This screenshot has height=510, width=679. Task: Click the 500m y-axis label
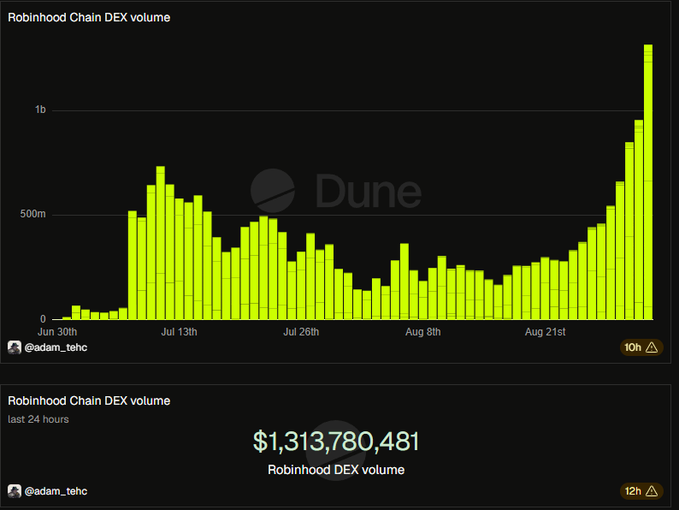[x=33, y=214]
